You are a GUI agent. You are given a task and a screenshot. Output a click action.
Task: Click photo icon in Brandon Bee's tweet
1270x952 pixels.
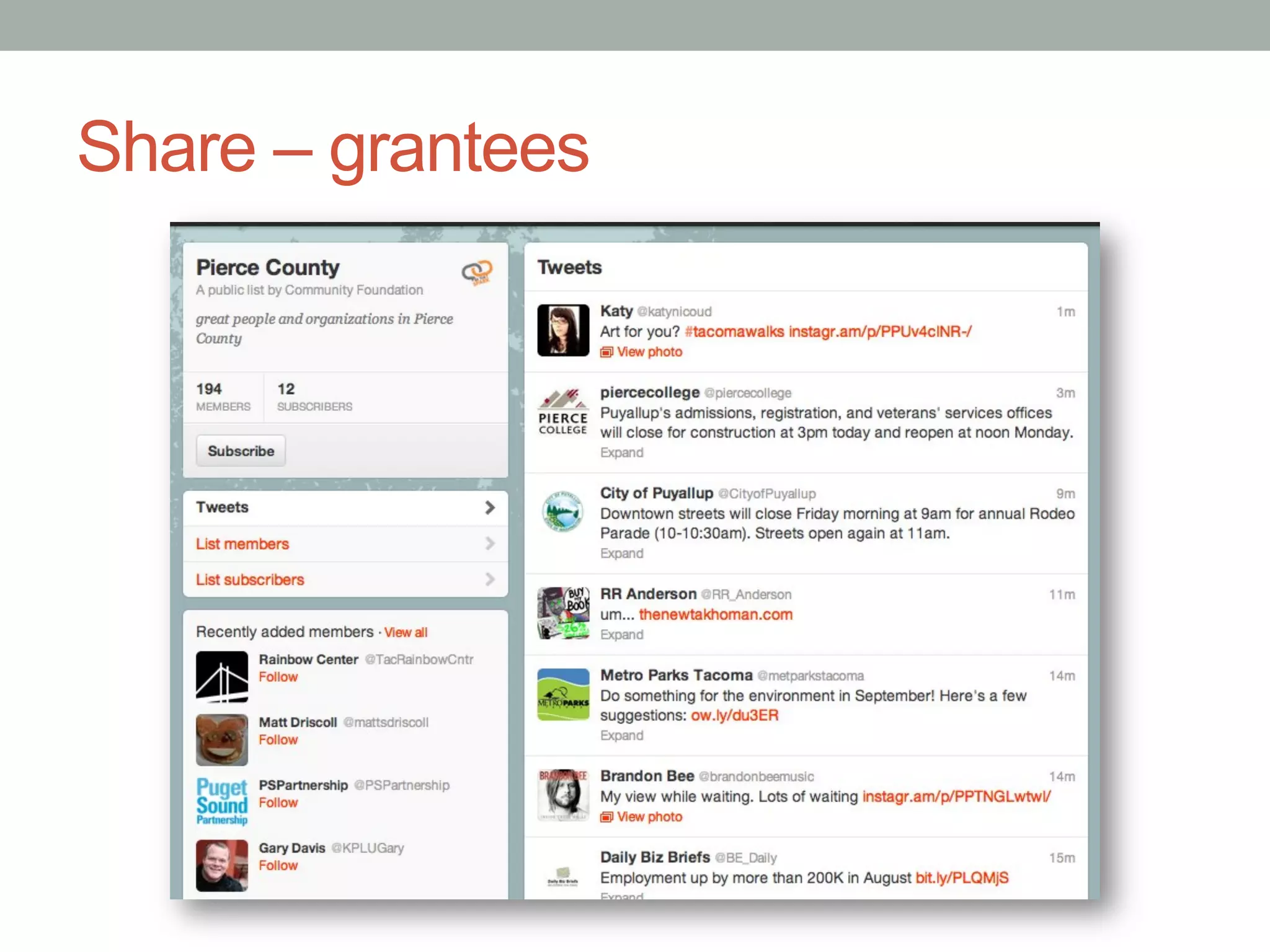[606, 817]
